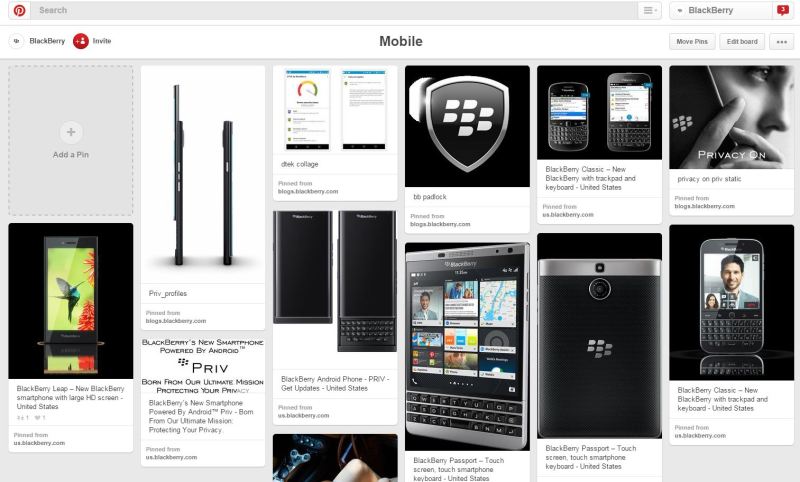Click the plus icon to add a pin
This screenshot has height=482, width=800.
click(71, 132)
